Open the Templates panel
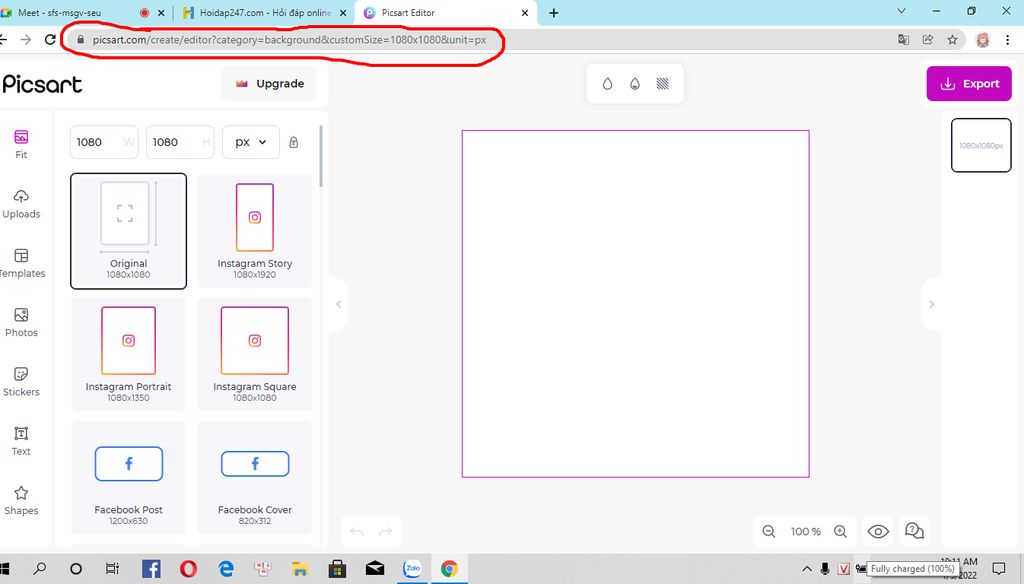Viewport: 1024px width, 584px height. [x=21, y=263]
